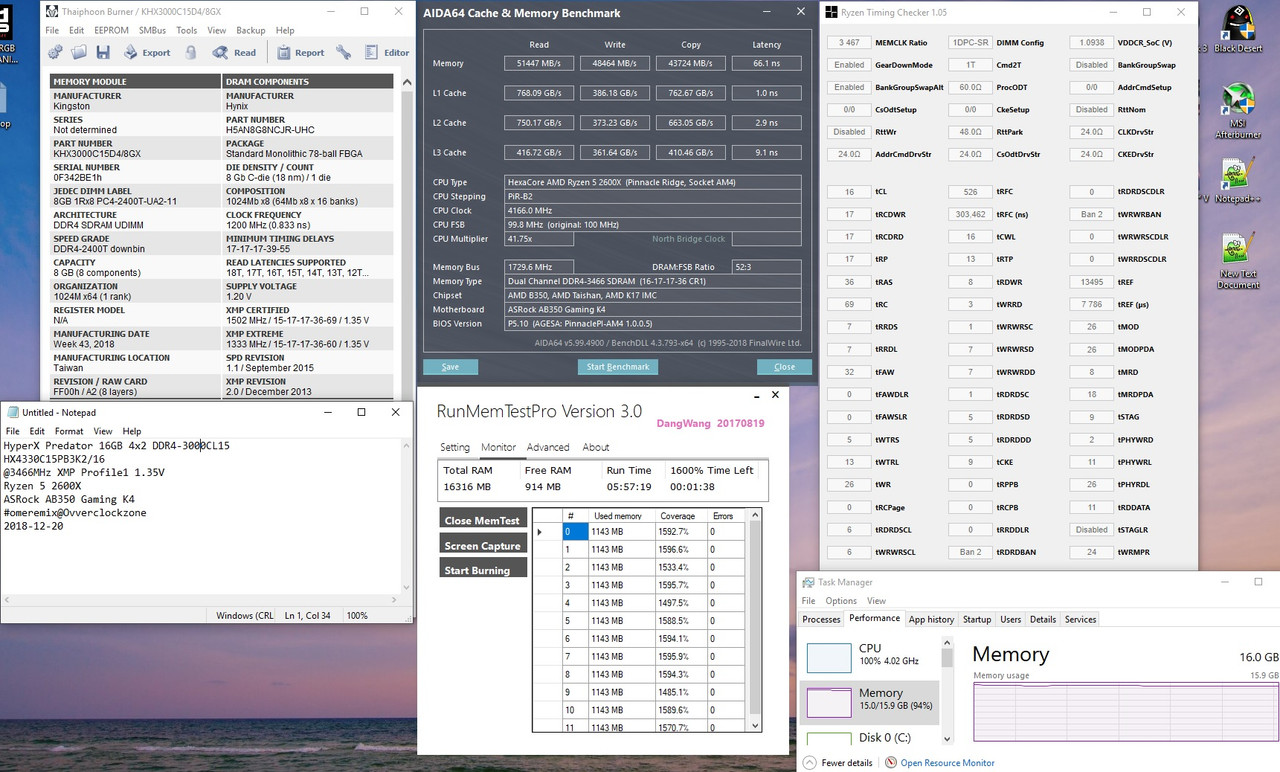The width and height of the screenshot is (1280, 772).
Task: Click the Read toolbar button in Thaiphoon Burner
Action: pos(235,52)
